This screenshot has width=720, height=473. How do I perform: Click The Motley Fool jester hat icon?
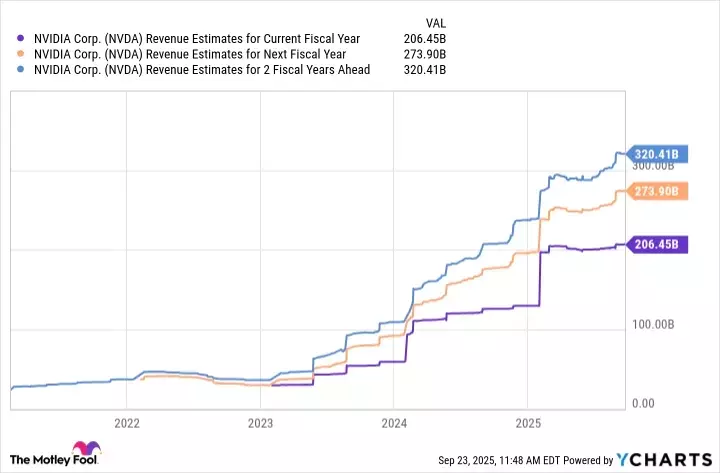tap(82, 449)
